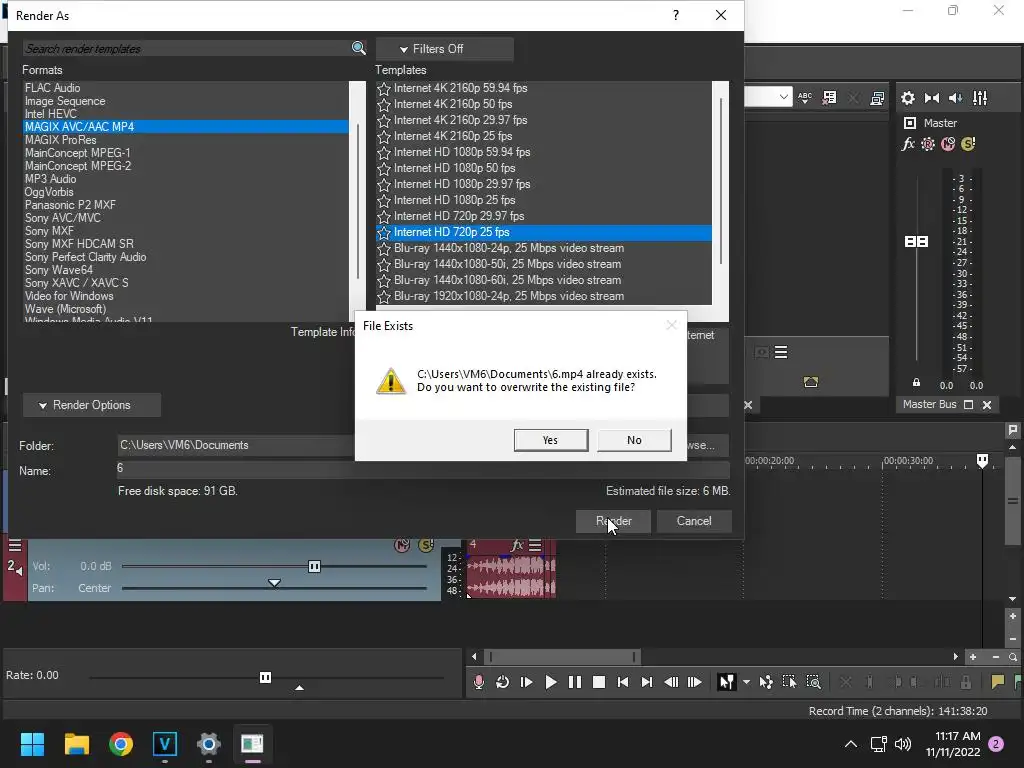This screenshot has width=1024, height=768.
Task: Toggle Master solo button
Action: 968,144
